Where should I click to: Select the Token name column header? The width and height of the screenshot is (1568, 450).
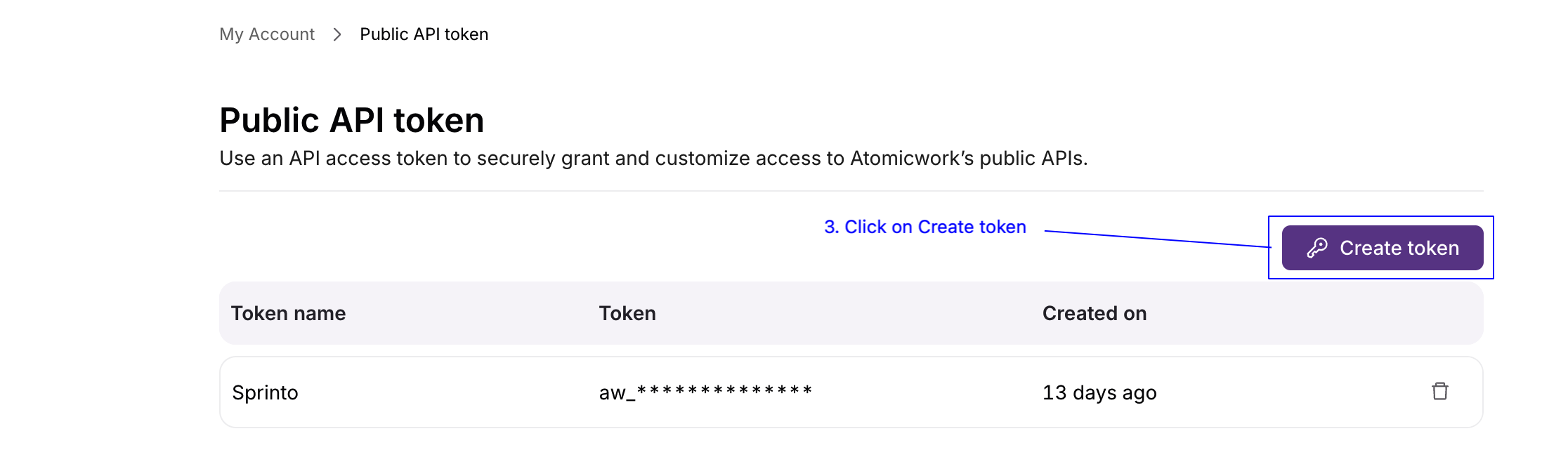click(x=289, y=313)
